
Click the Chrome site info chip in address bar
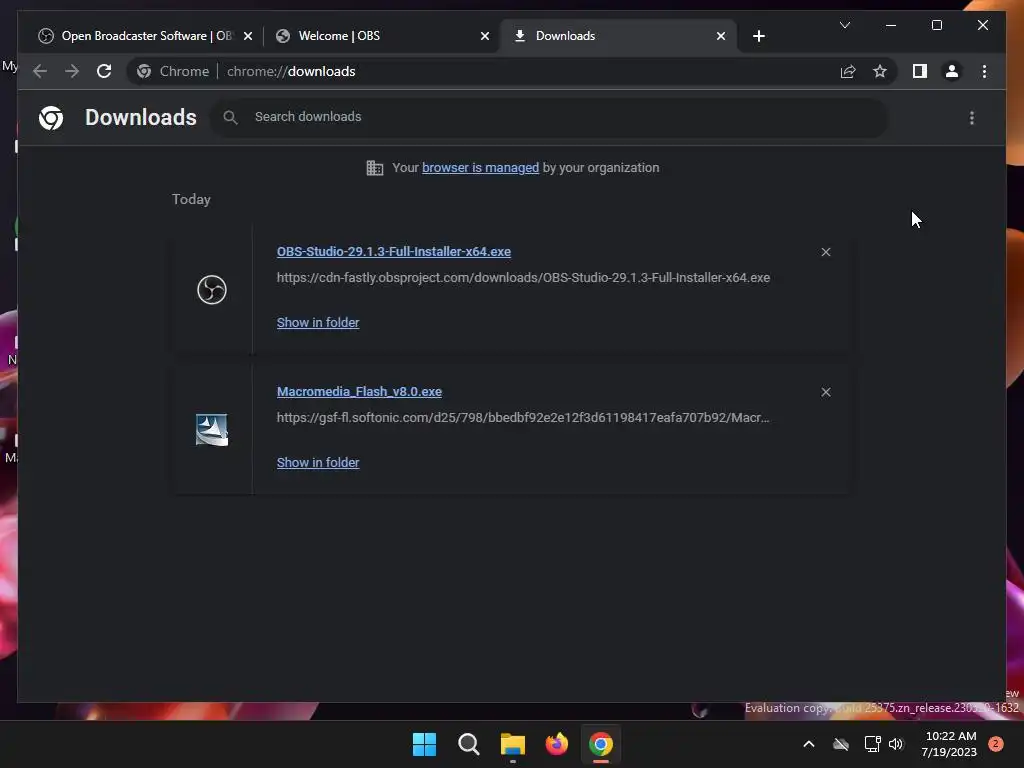[x=173, y=71]
